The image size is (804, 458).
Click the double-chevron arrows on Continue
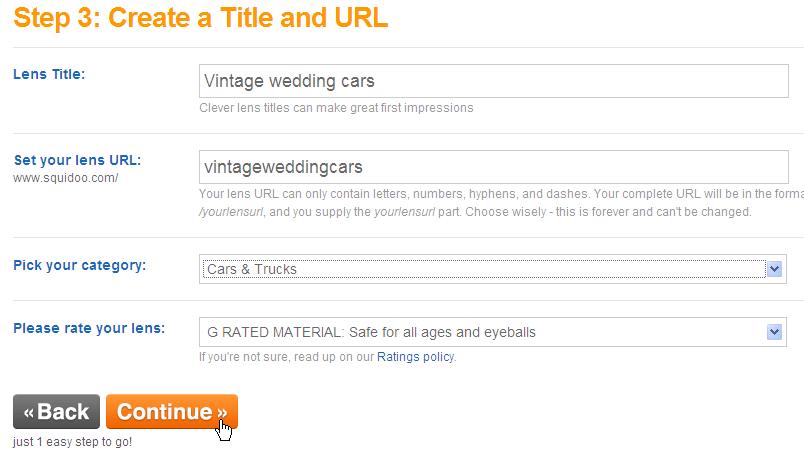point(222,412)
